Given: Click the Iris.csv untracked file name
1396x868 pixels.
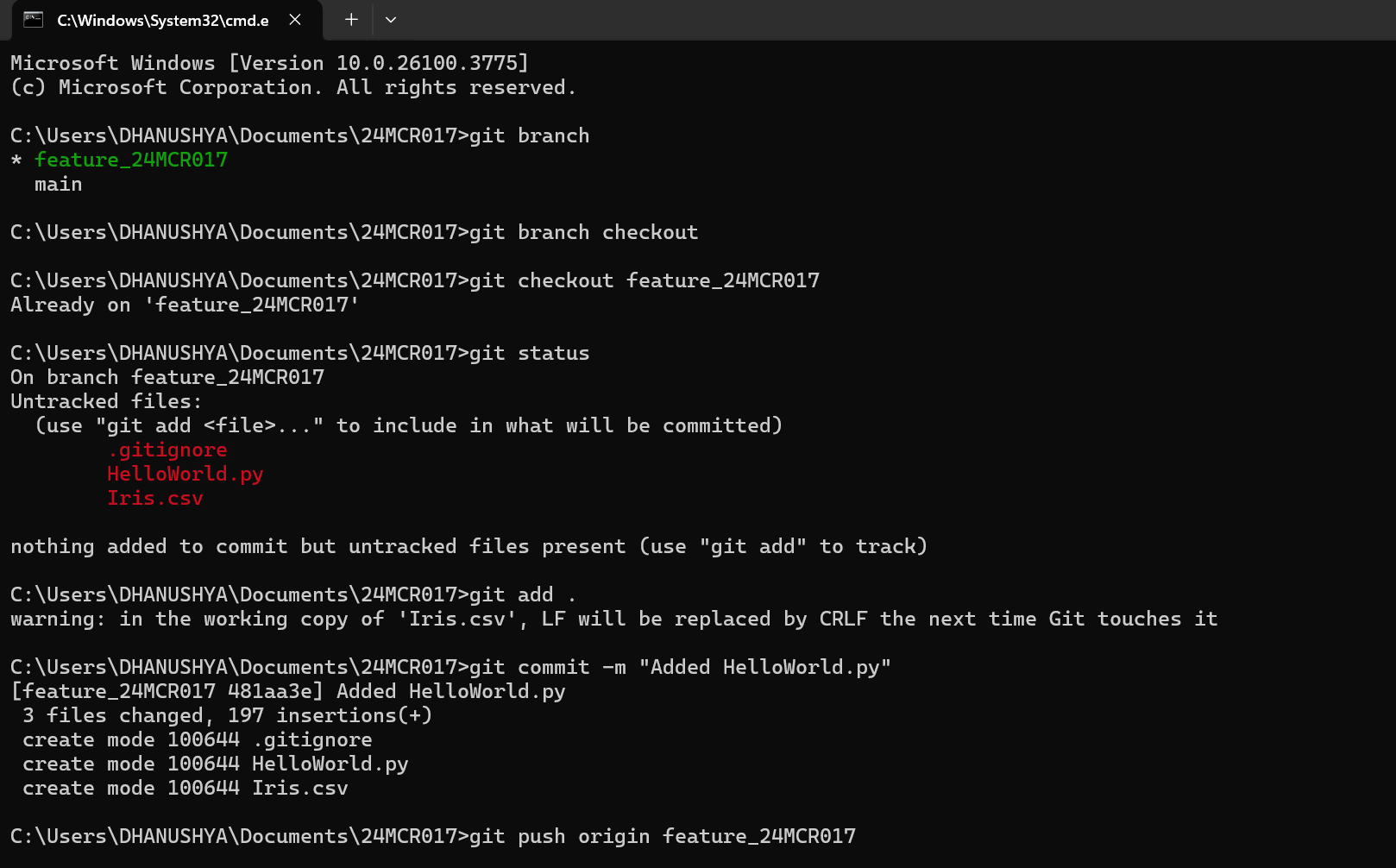Looking at the screenshot, I should 155,498.
